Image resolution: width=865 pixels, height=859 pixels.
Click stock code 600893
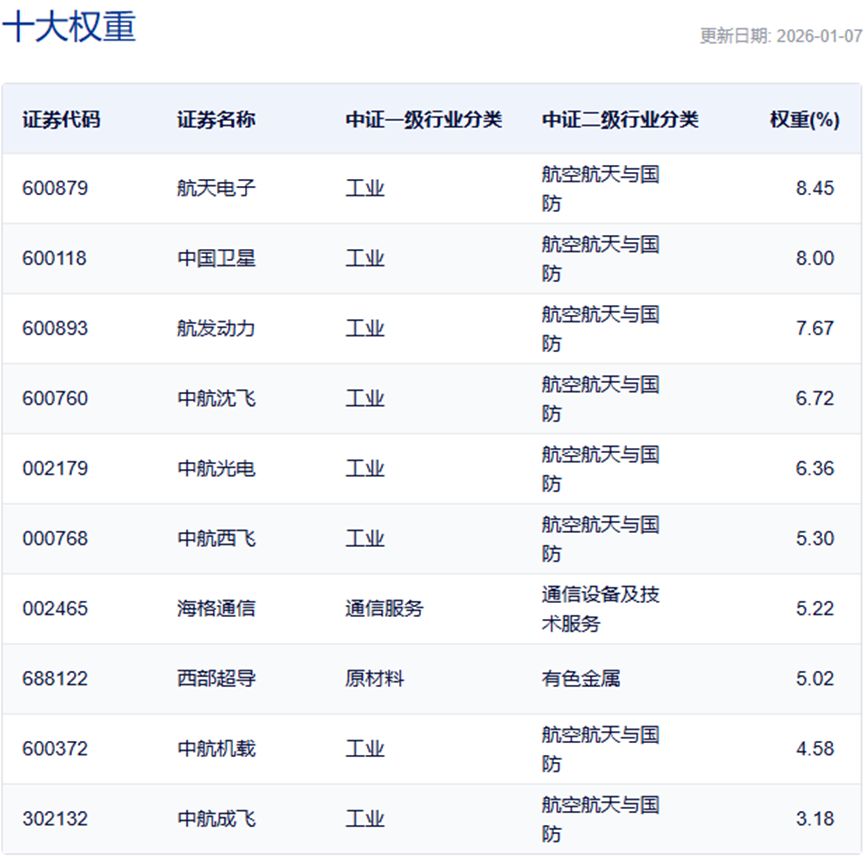point(55,328)
